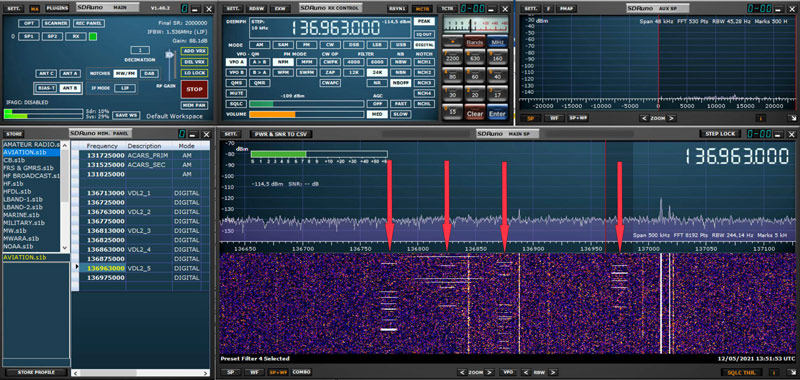The width and height of the screenshot is (800, 380).
Task: Adjust the RF GAIN slider
Action: [171, 56]
